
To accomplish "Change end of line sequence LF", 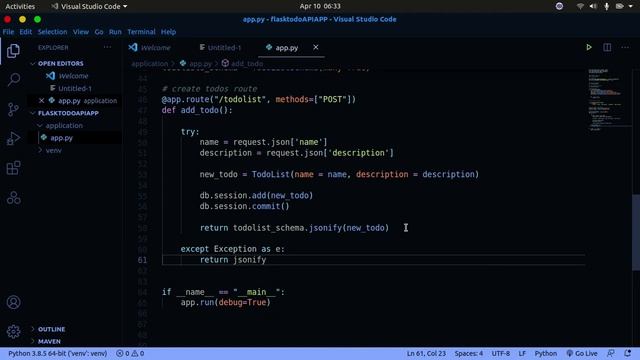I will click(522, 353).
